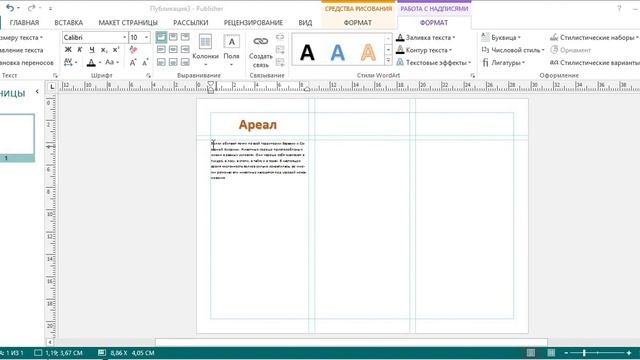This screenshot has width=640, height=360.
Task: Open МАКЕТ СТРАНИЦЫ ribbon tab
Action: 128,23
